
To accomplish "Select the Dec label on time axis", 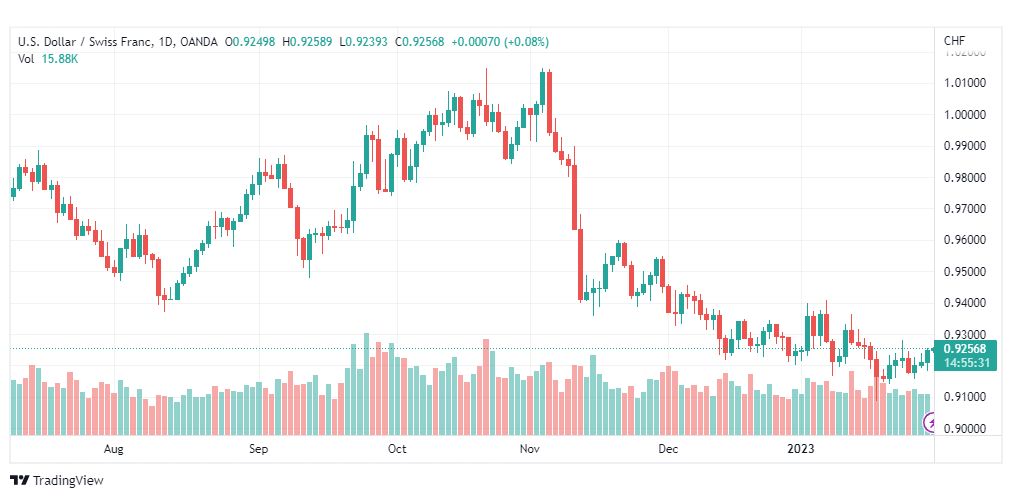I will 668,449.
